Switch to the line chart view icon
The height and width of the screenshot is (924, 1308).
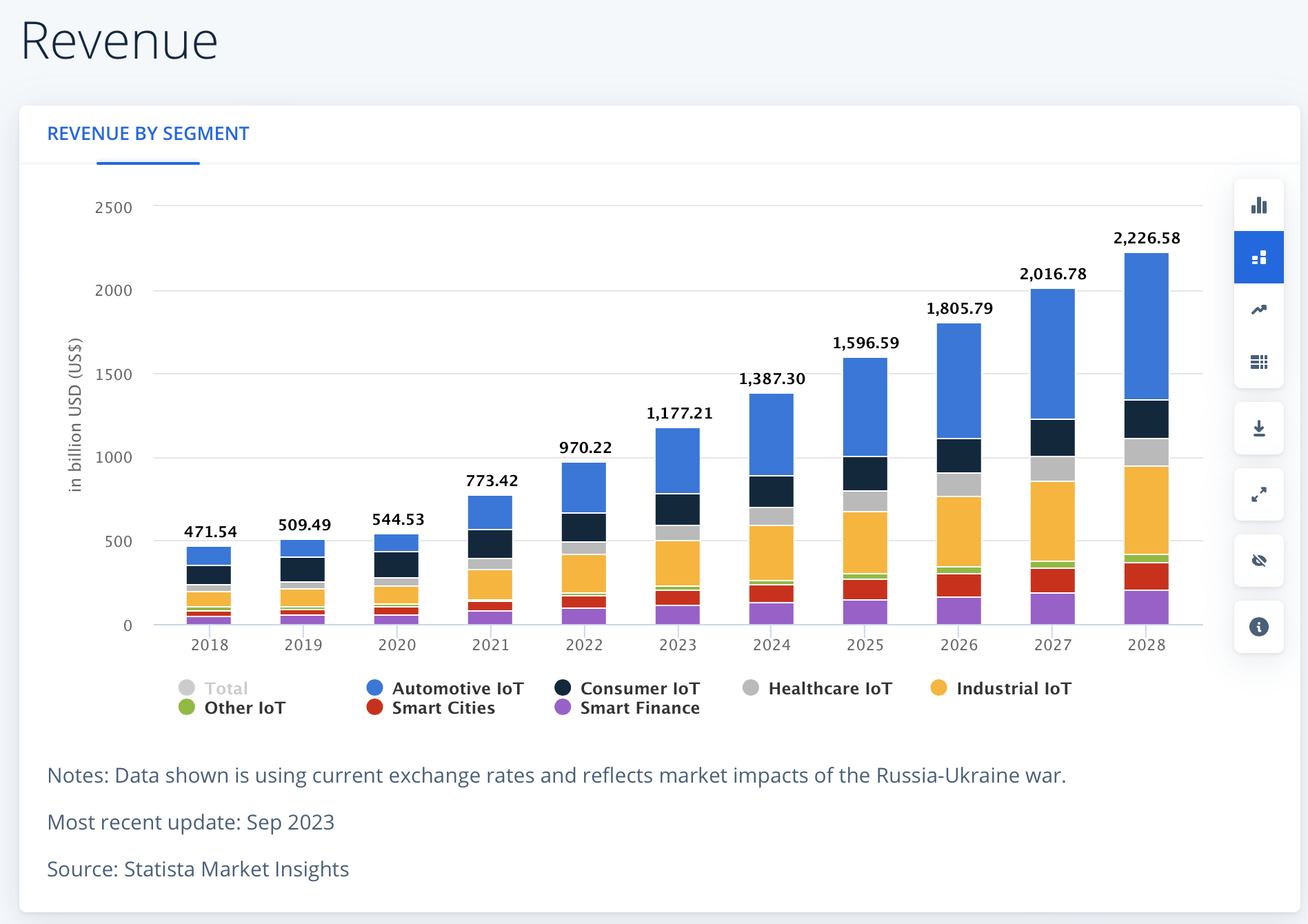1258,310
